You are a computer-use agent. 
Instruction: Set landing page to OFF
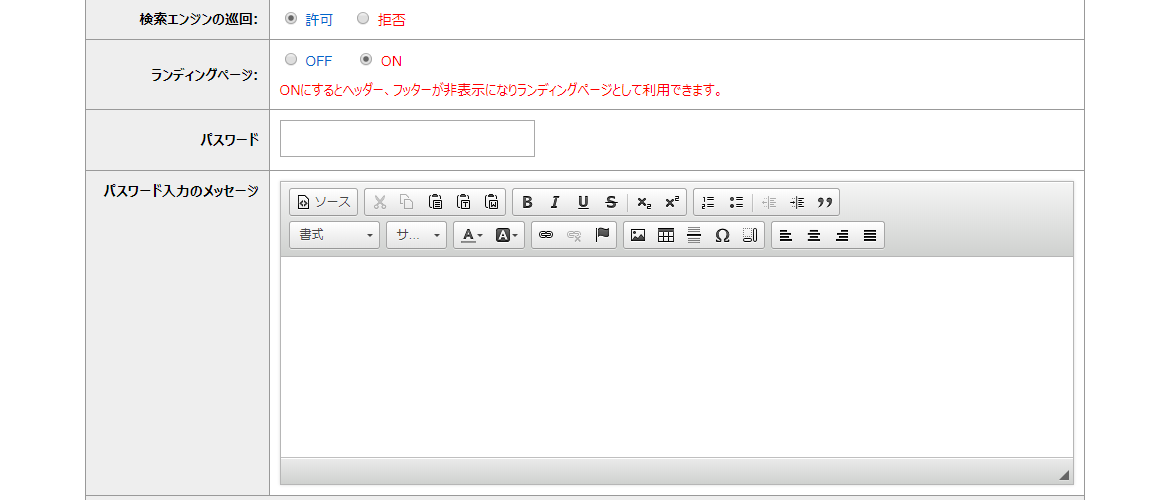click(291, 60)
